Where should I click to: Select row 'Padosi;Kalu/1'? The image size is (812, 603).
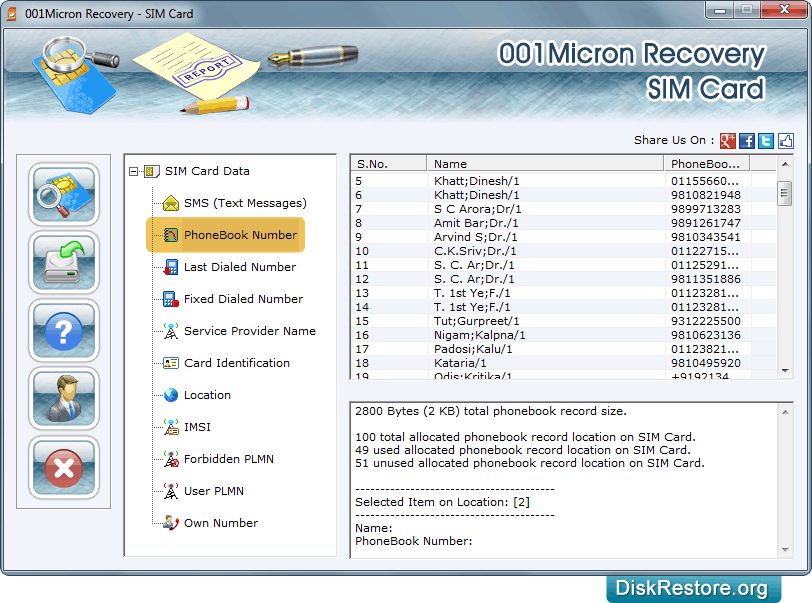(563, 349)
